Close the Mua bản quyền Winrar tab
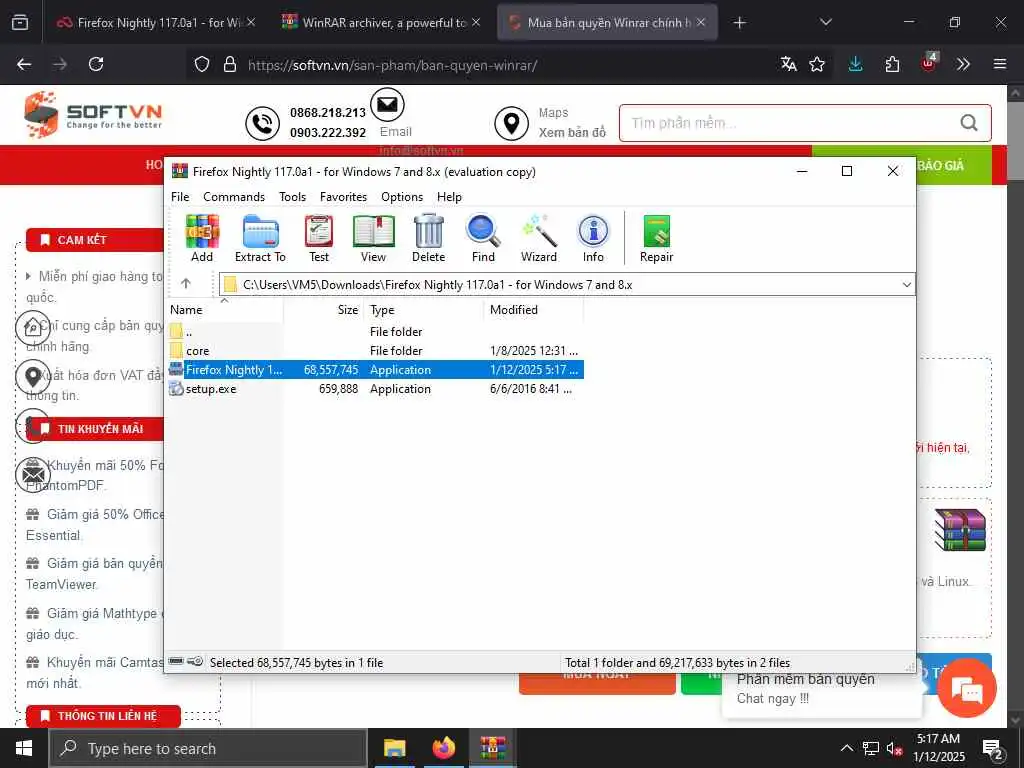This screenshot has height=768, width=1024. [701, 22]
